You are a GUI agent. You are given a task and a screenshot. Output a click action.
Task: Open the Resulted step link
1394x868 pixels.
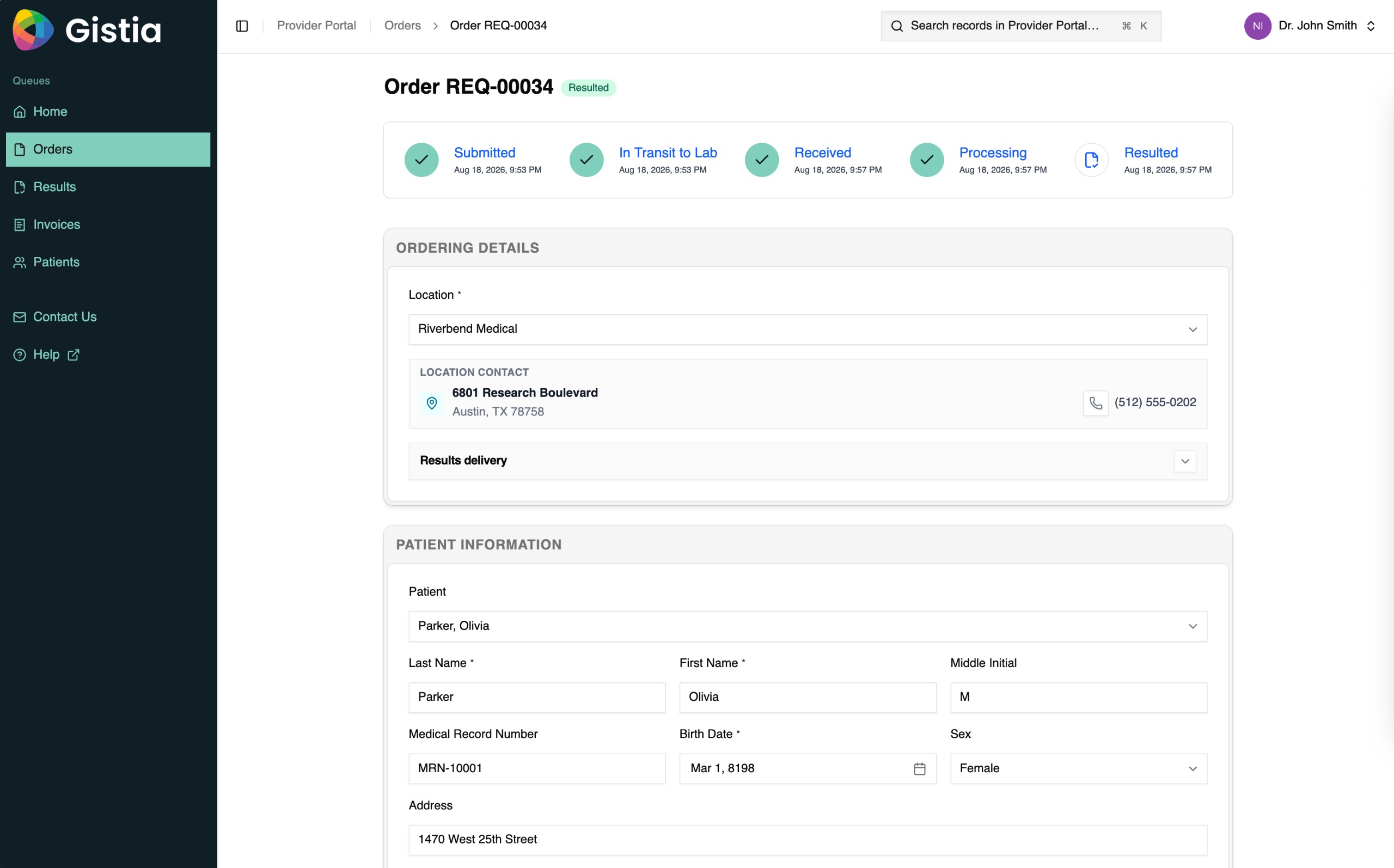(x=1151, y=152)
